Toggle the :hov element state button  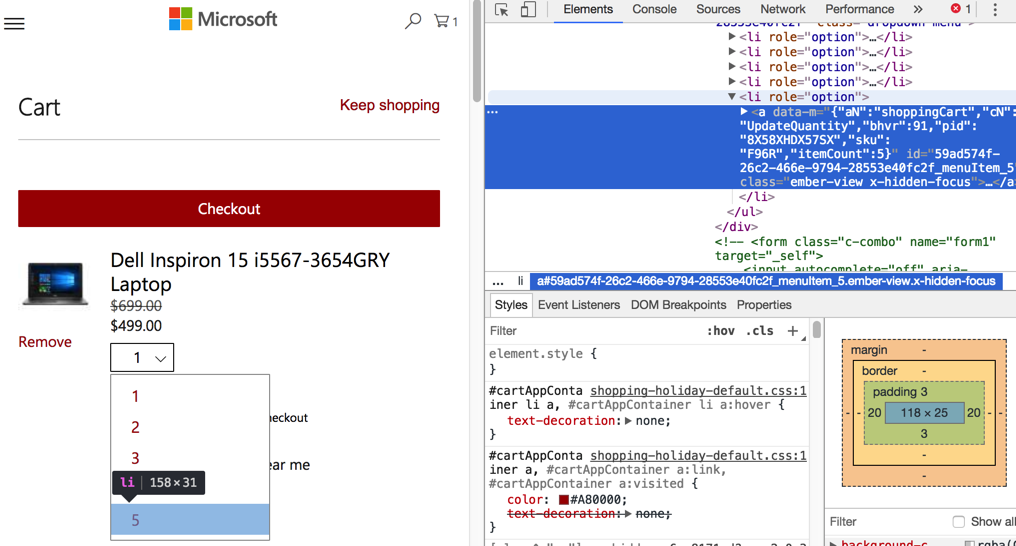(721, 331)
